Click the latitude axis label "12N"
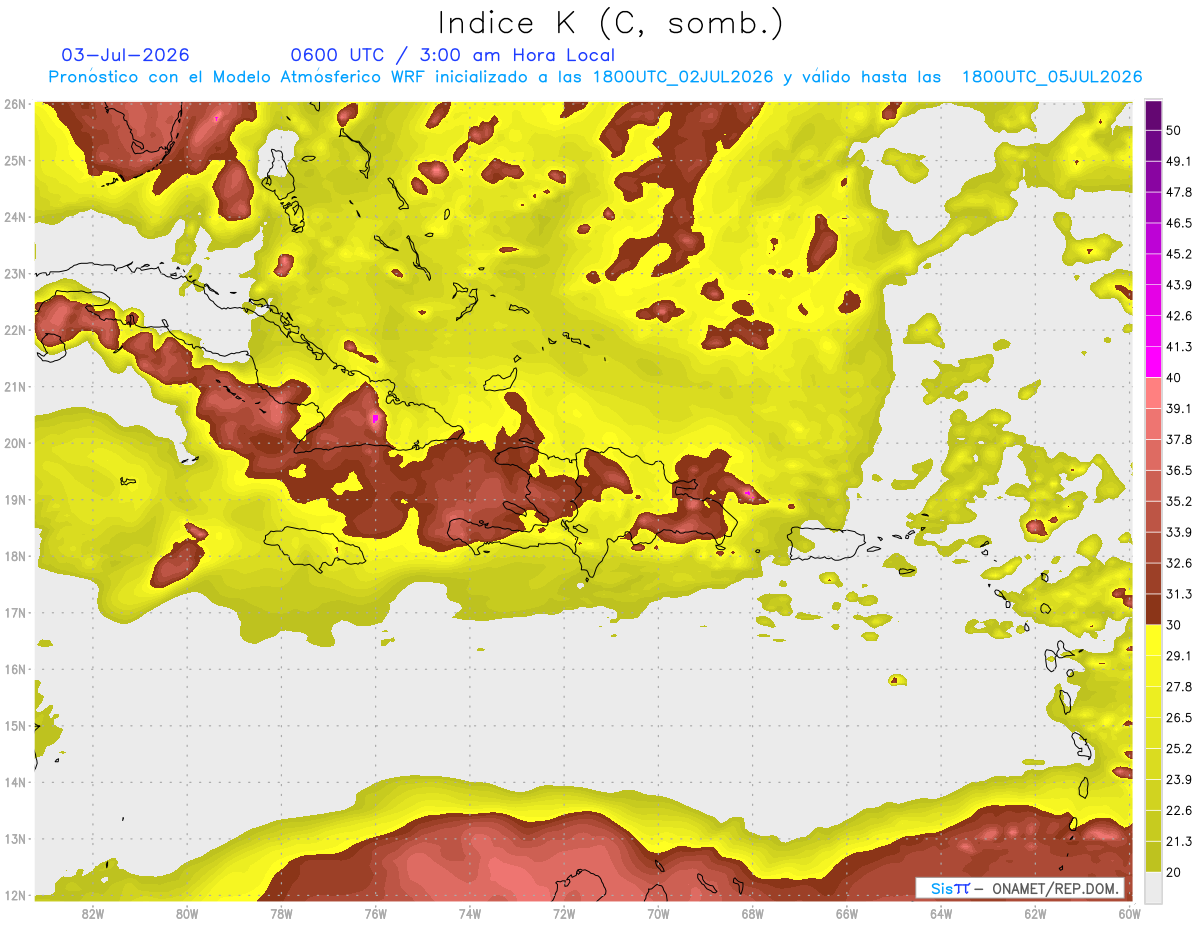This screenshot has width=1200, height=927. (15, 895)
